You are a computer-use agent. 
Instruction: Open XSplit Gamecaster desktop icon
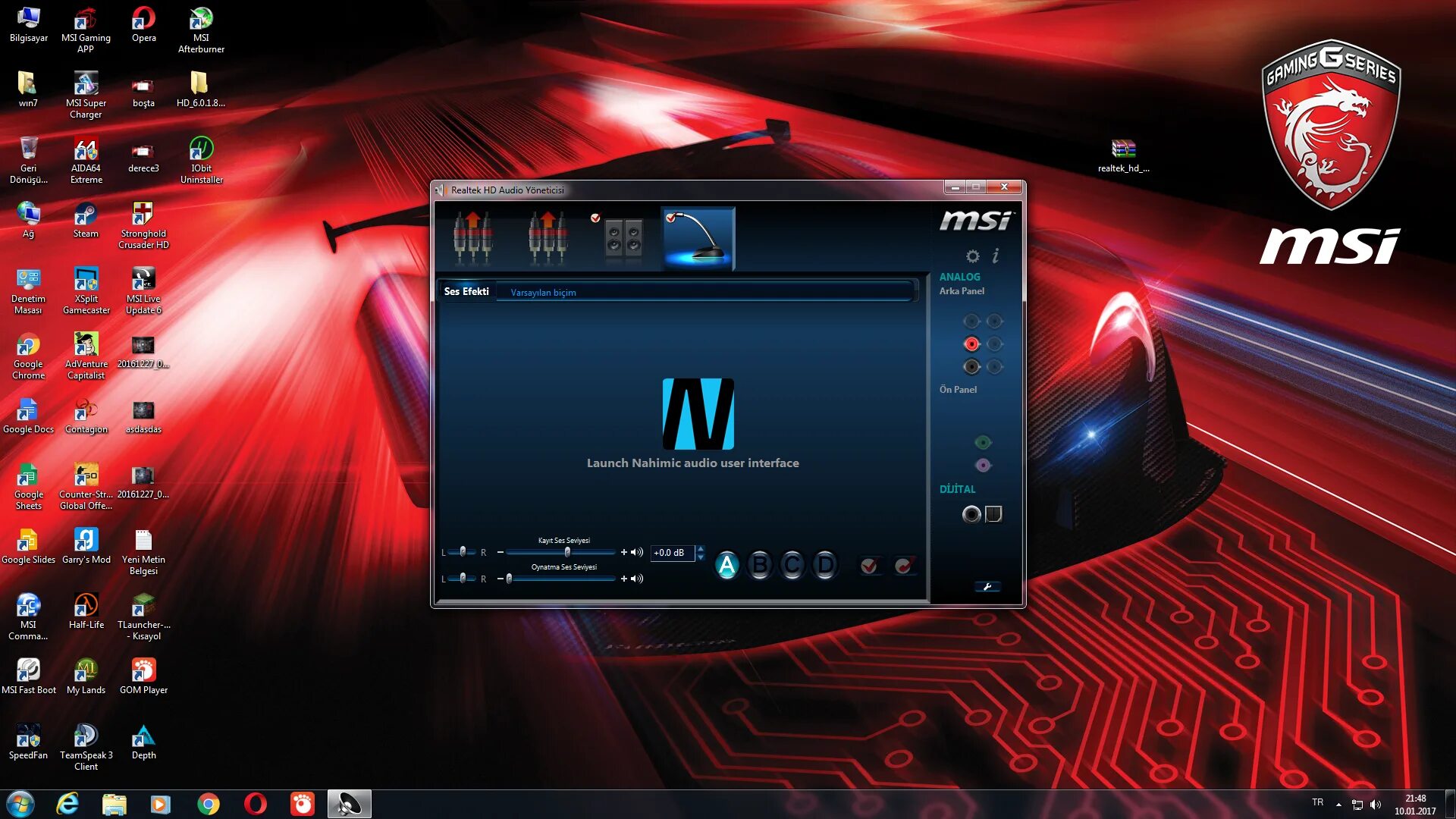(x=86, y=291)
